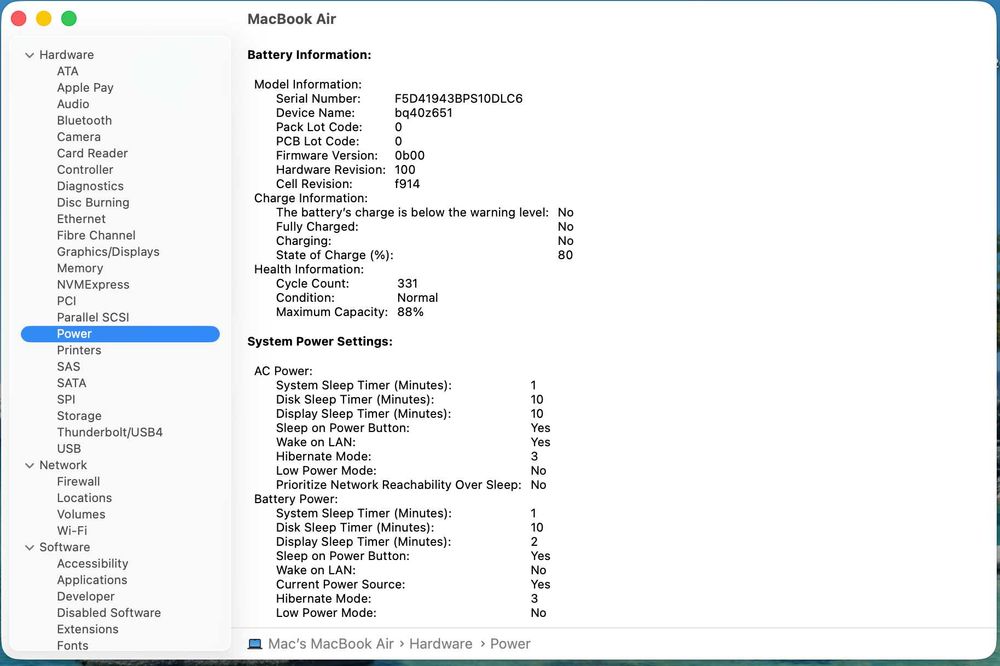Click Hardware category label in sidebar
The image size is (1000, 666).
point(66,55)
